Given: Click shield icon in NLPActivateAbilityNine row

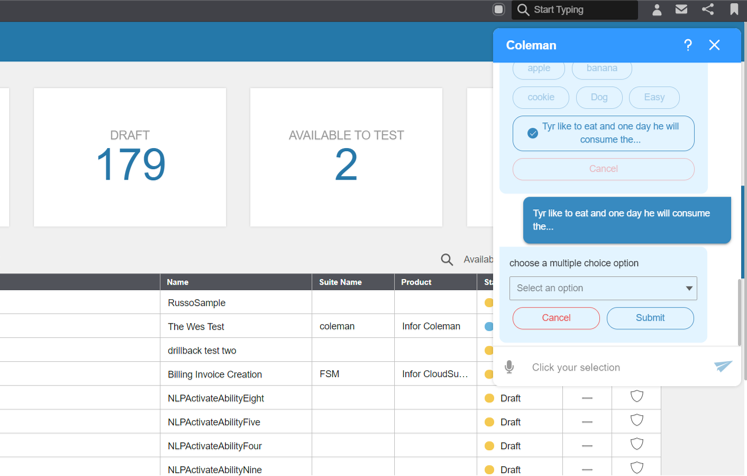Looking at the screenshot, I should [x=636, y=468].
